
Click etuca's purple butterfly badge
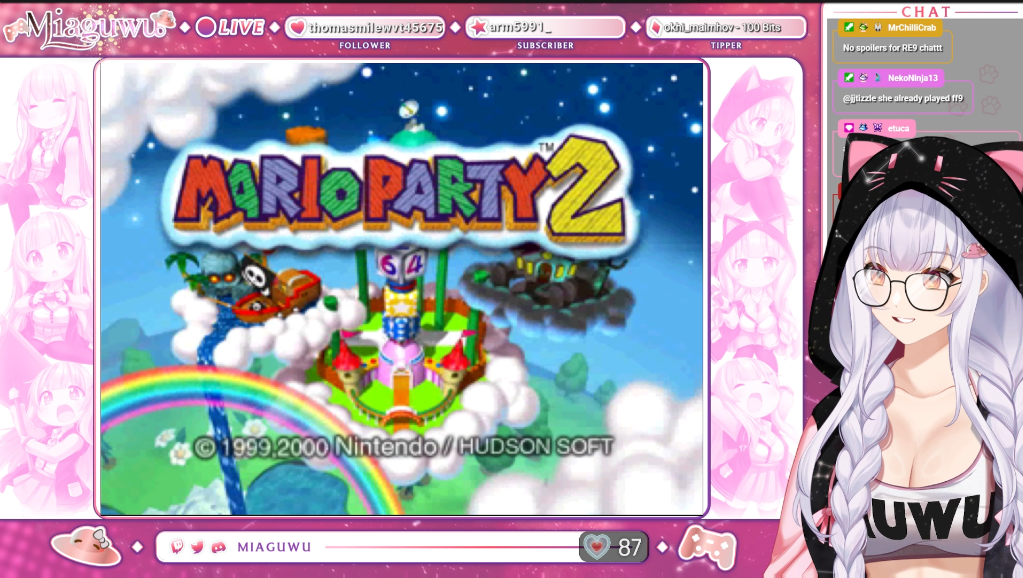coord(878,128)
